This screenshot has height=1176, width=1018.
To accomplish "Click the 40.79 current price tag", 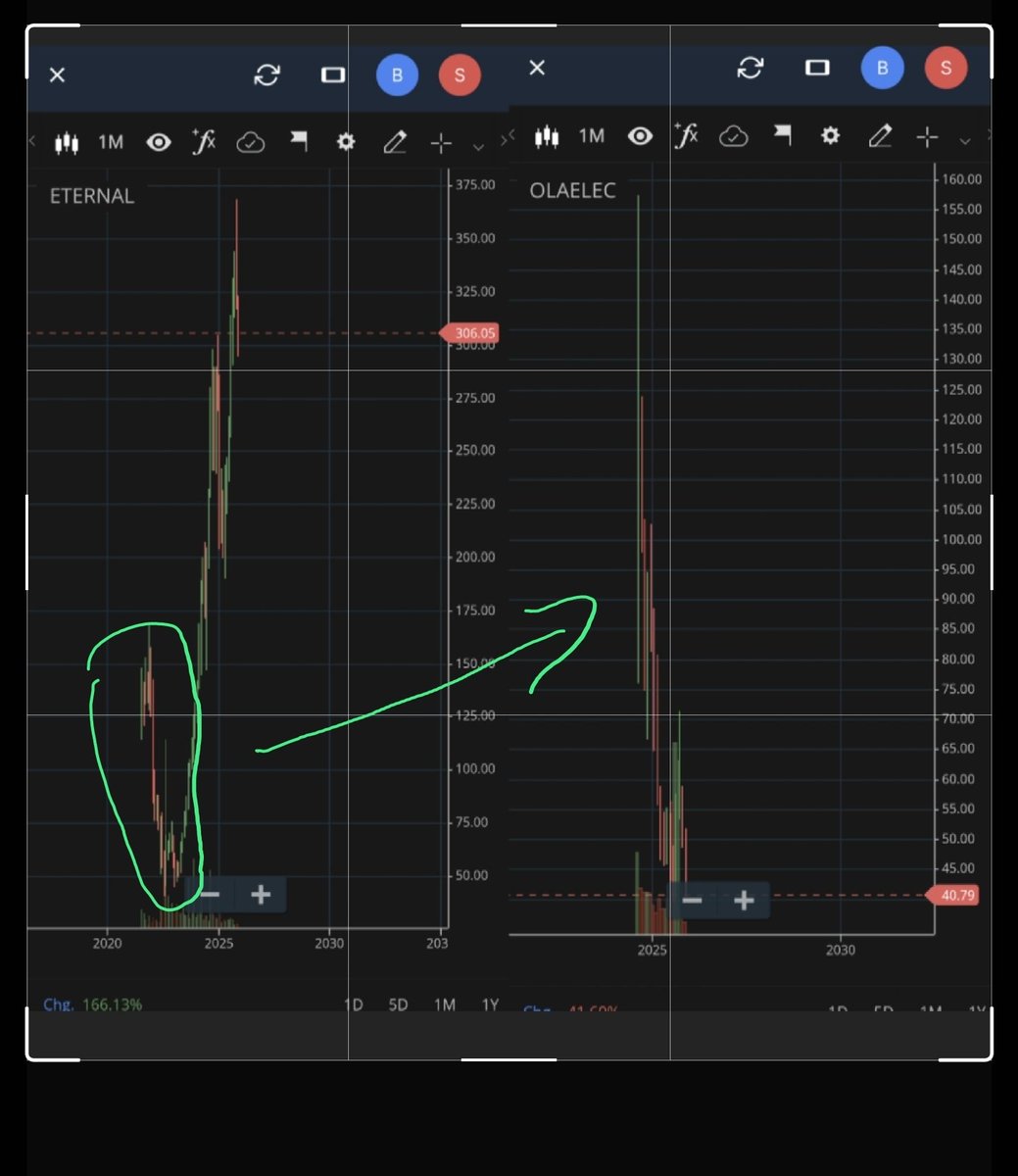I will click(x=953, y=895).
